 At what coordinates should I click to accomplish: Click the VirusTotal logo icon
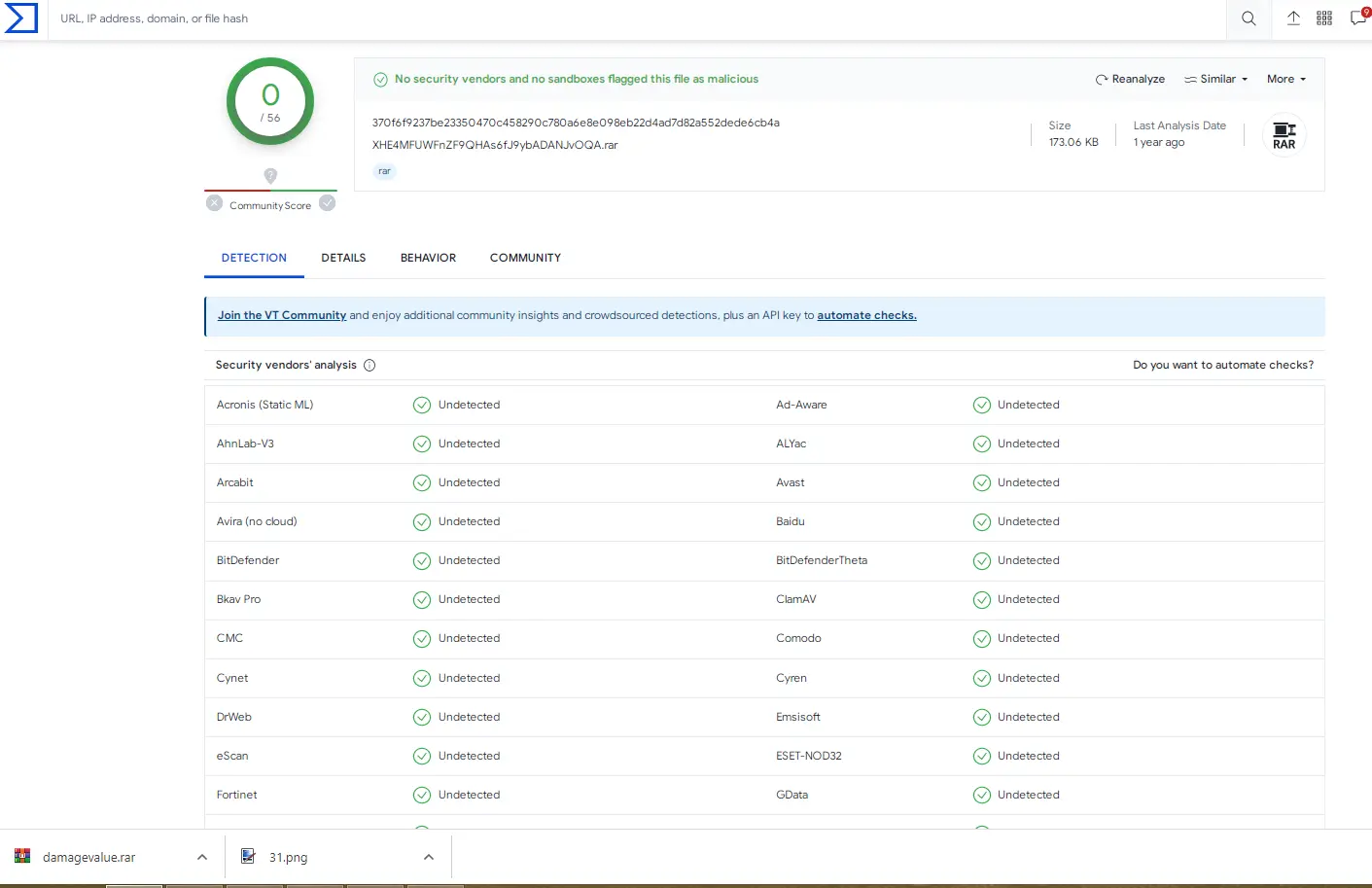[x=20, y=18]
